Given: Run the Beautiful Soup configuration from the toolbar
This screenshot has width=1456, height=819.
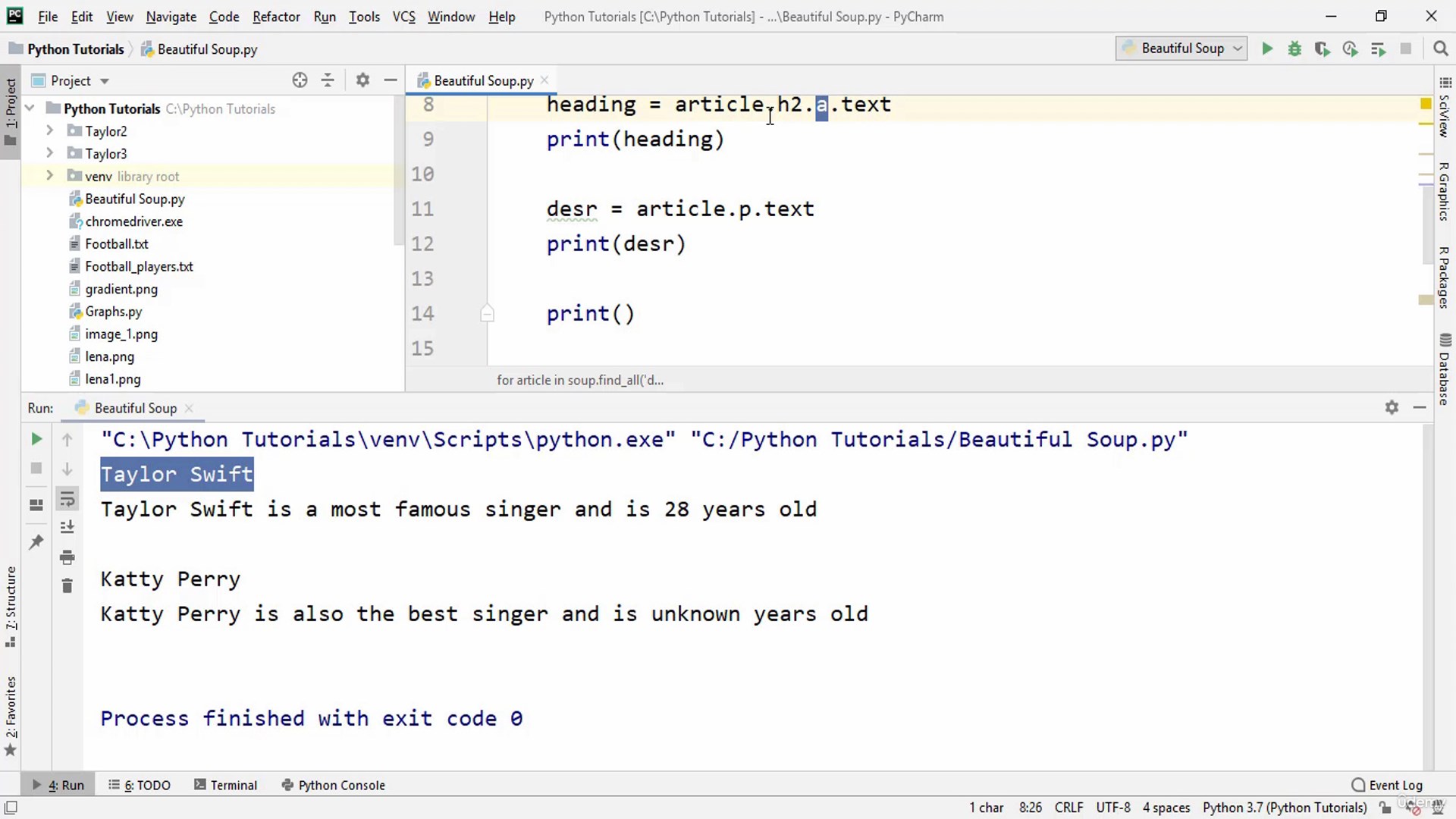Looking at the screenshot, I should [1266, 49].
